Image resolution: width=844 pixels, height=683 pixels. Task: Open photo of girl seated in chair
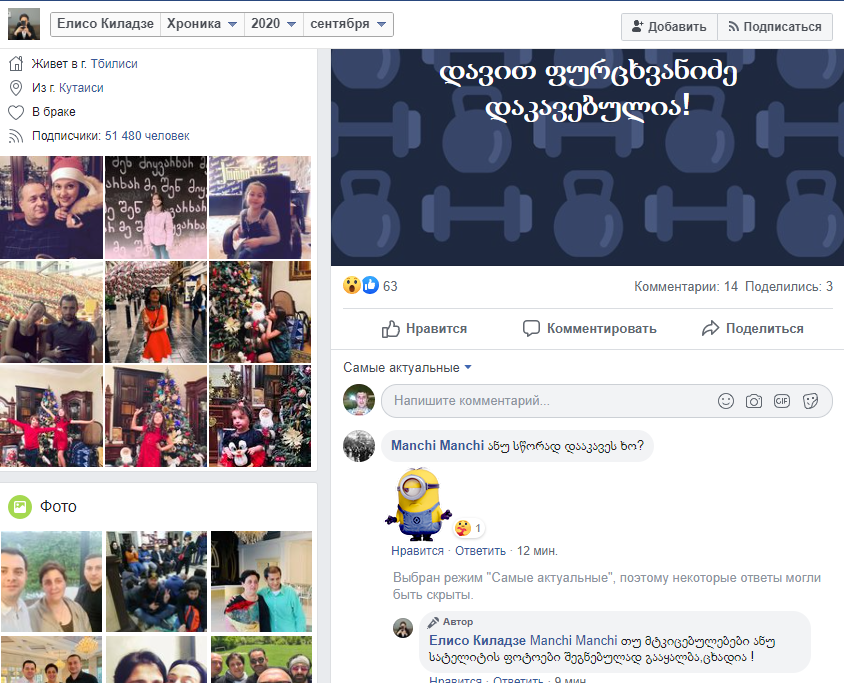(x=260, y=208)
